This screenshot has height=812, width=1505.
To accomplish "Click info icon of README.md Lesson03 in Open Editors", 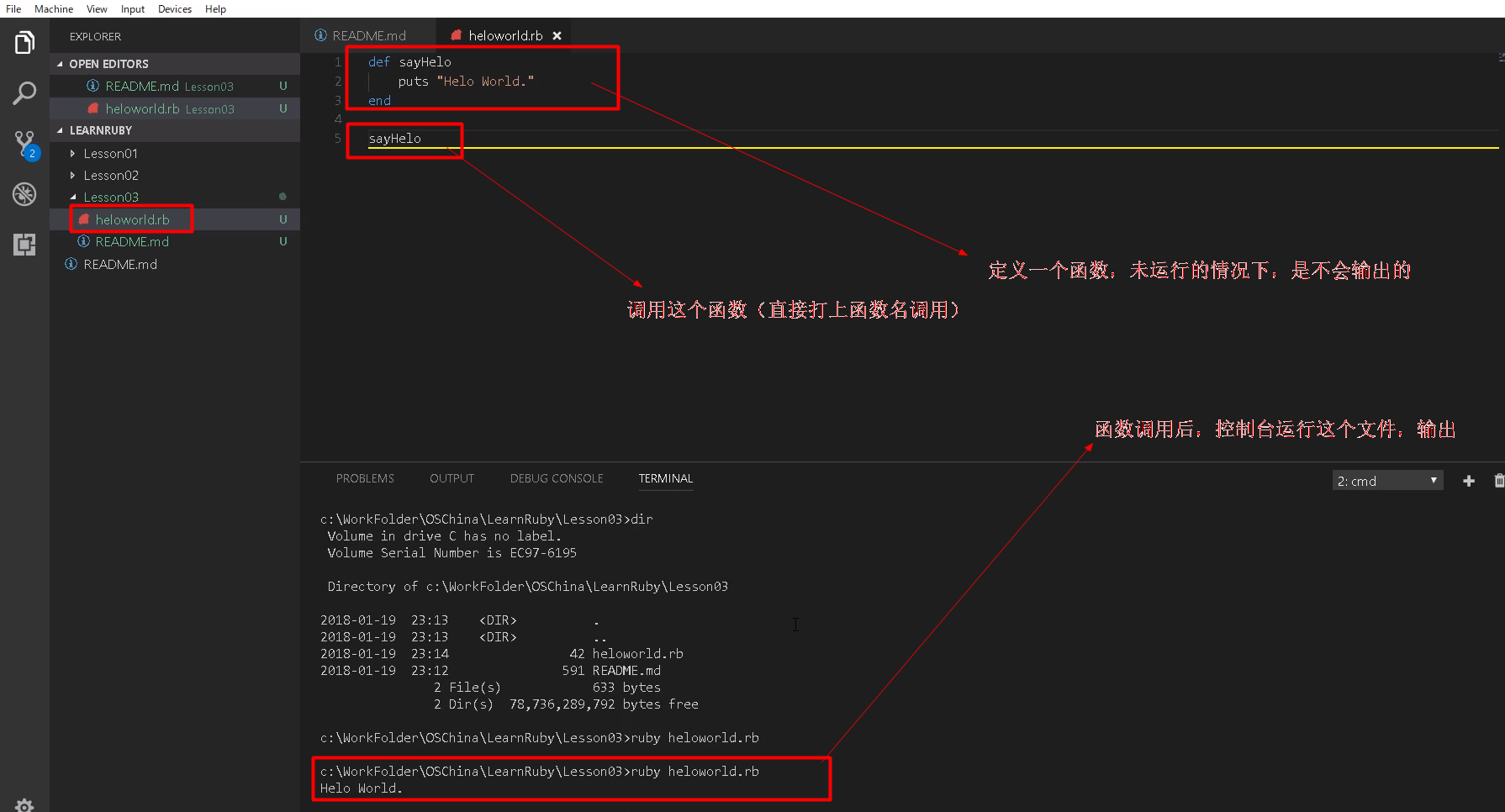I will pyautogui.click(x=93, y=86).
